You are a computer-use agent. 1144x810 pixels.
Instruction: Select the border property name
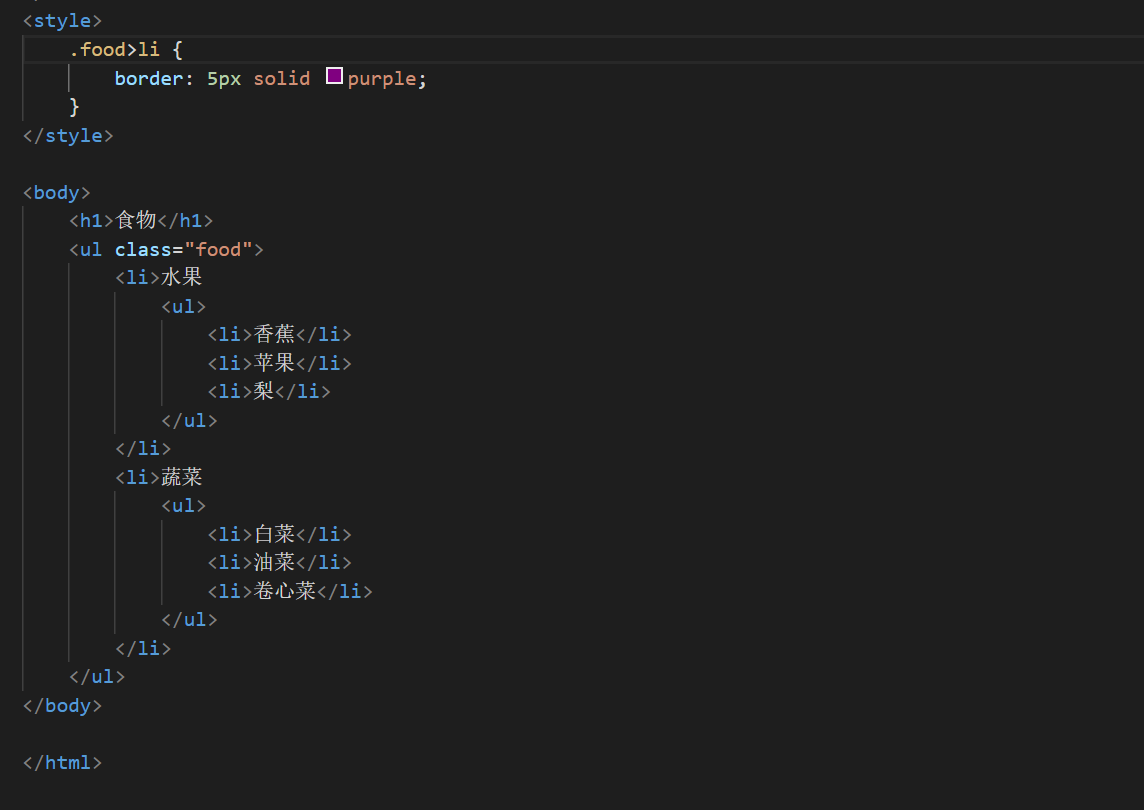point(144,77)
